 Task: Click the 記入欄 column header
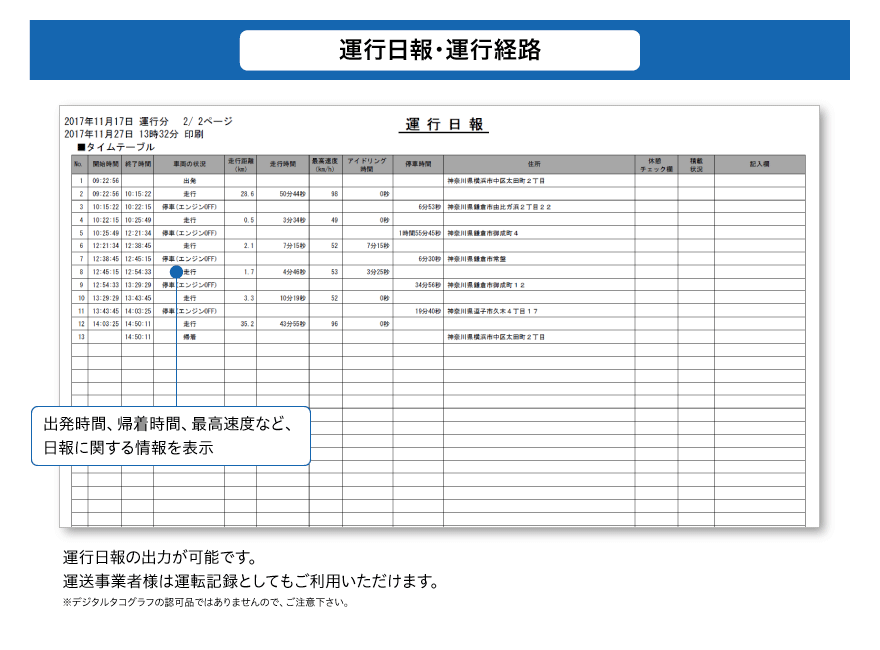pos(759,164)
